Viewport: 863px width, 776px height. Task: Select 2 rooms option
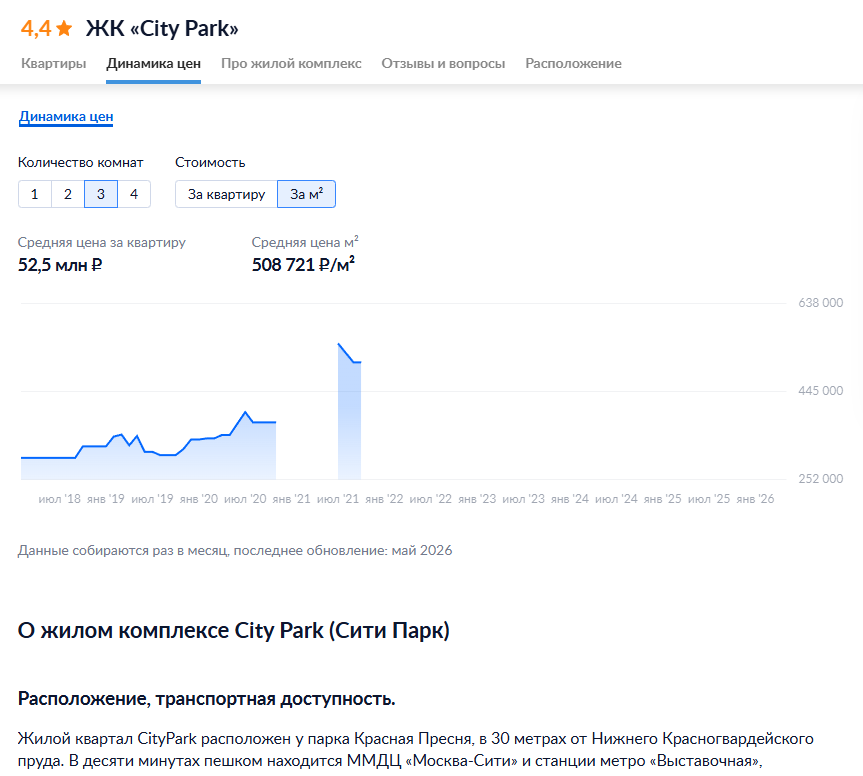point(68,194)
